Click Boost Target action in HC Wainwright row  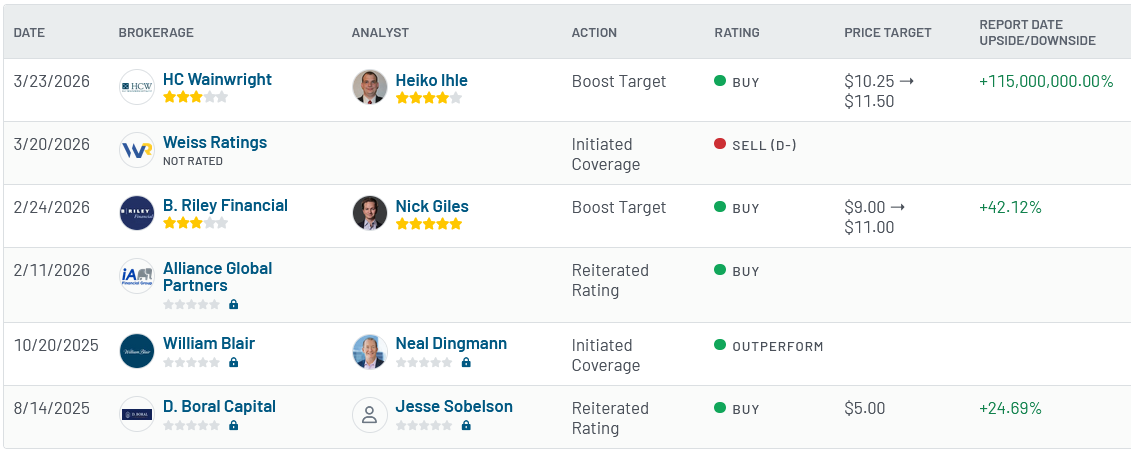tap(619, 81)
